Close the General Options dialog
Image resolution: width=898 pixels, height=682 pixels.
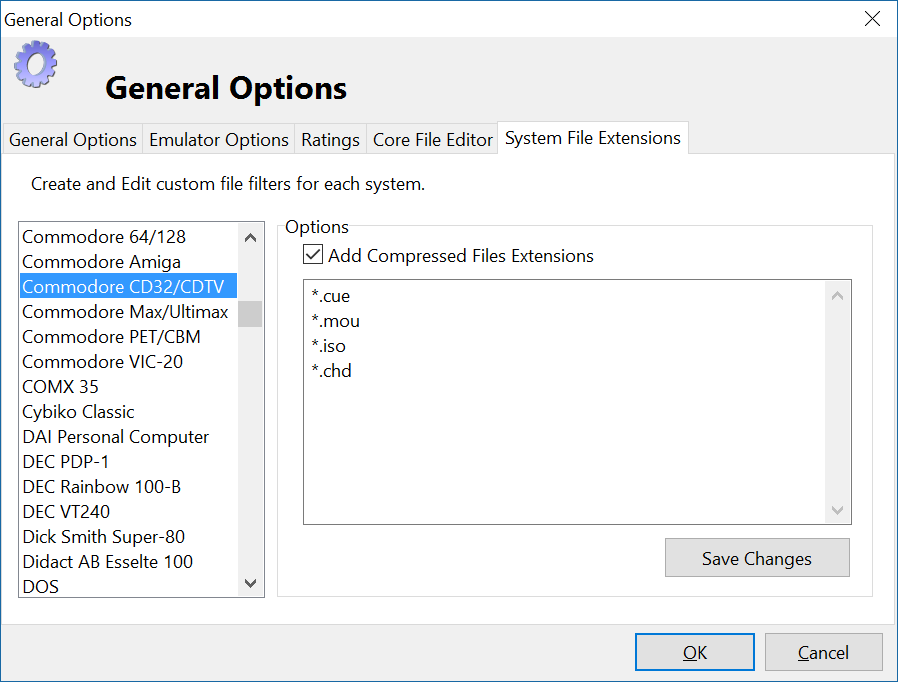[872, 19]
